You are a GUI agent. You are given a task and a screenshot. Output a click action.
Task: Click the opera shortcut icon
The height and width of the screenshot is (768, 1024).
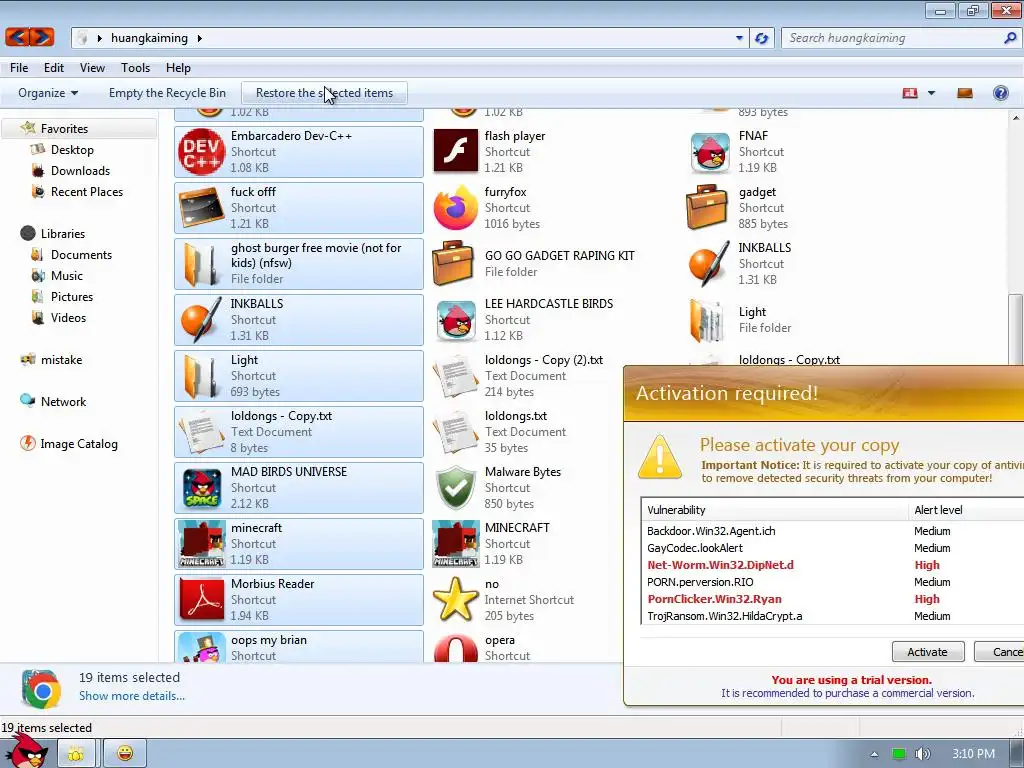pos(455,648)
